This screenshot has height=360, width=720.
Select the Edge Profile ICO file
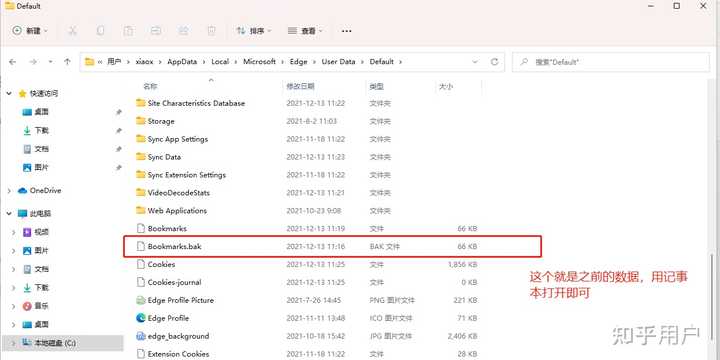coord(168,318)
